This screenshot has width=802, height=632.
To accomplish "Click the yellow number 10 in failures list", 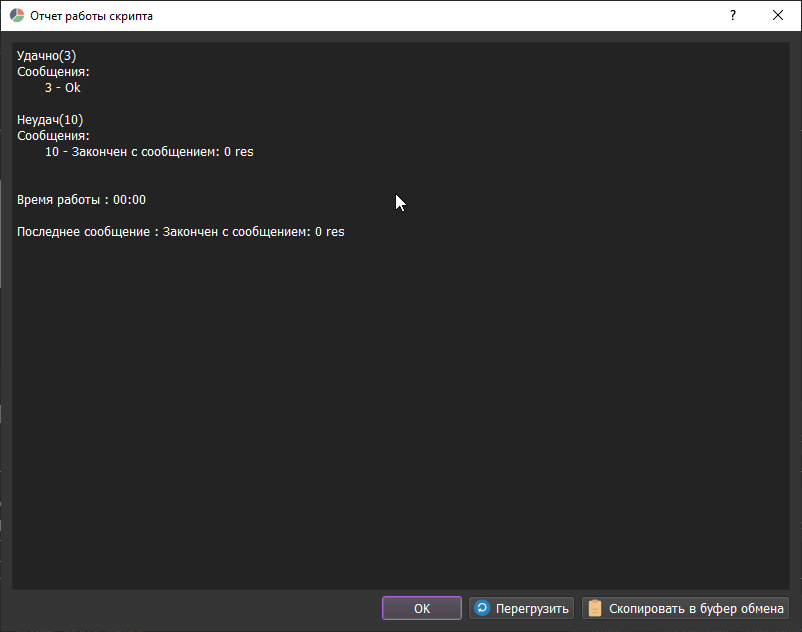I will tap(52, 152).
